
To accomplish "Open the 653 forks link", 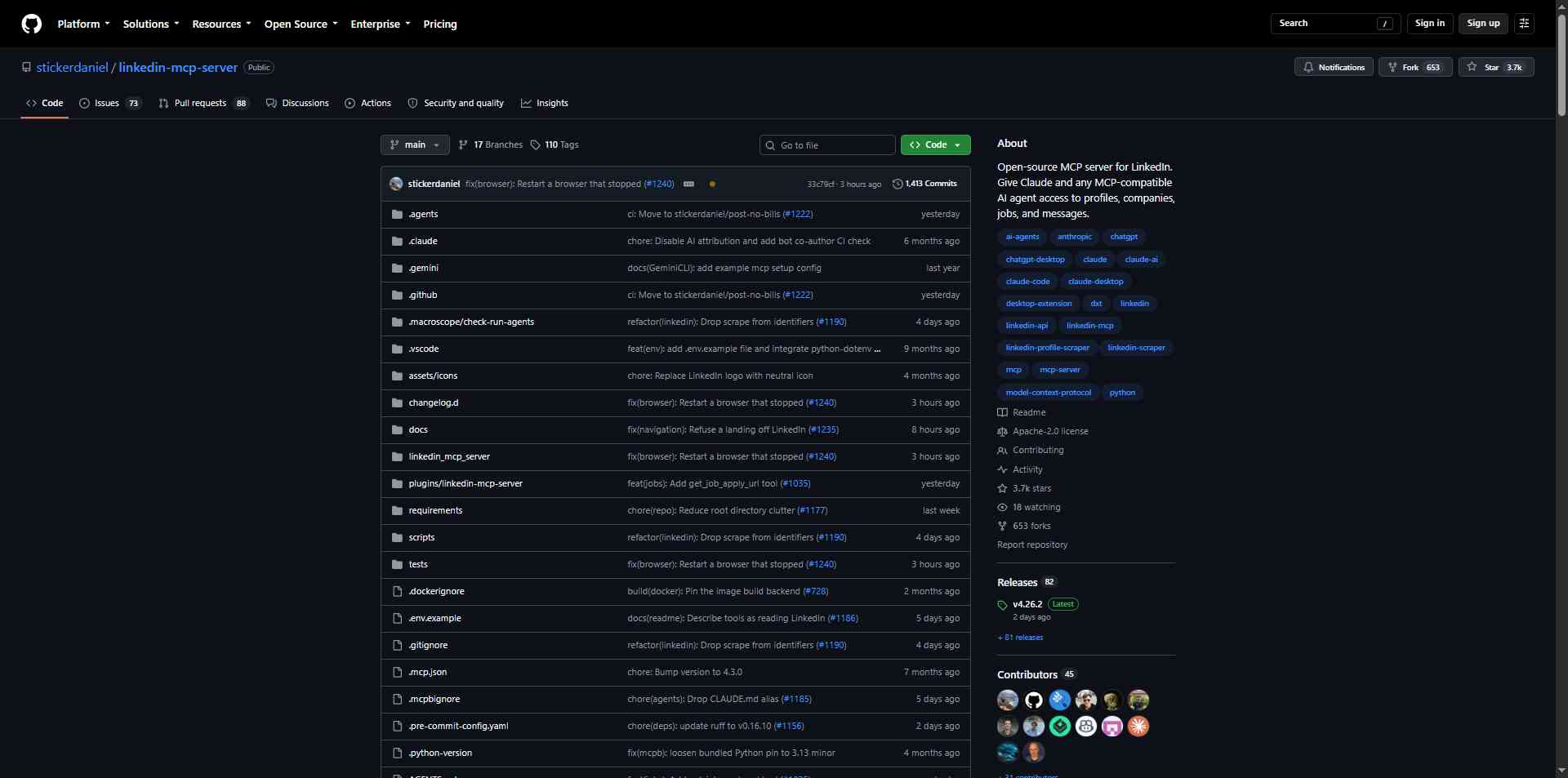I will point(1024,526).
